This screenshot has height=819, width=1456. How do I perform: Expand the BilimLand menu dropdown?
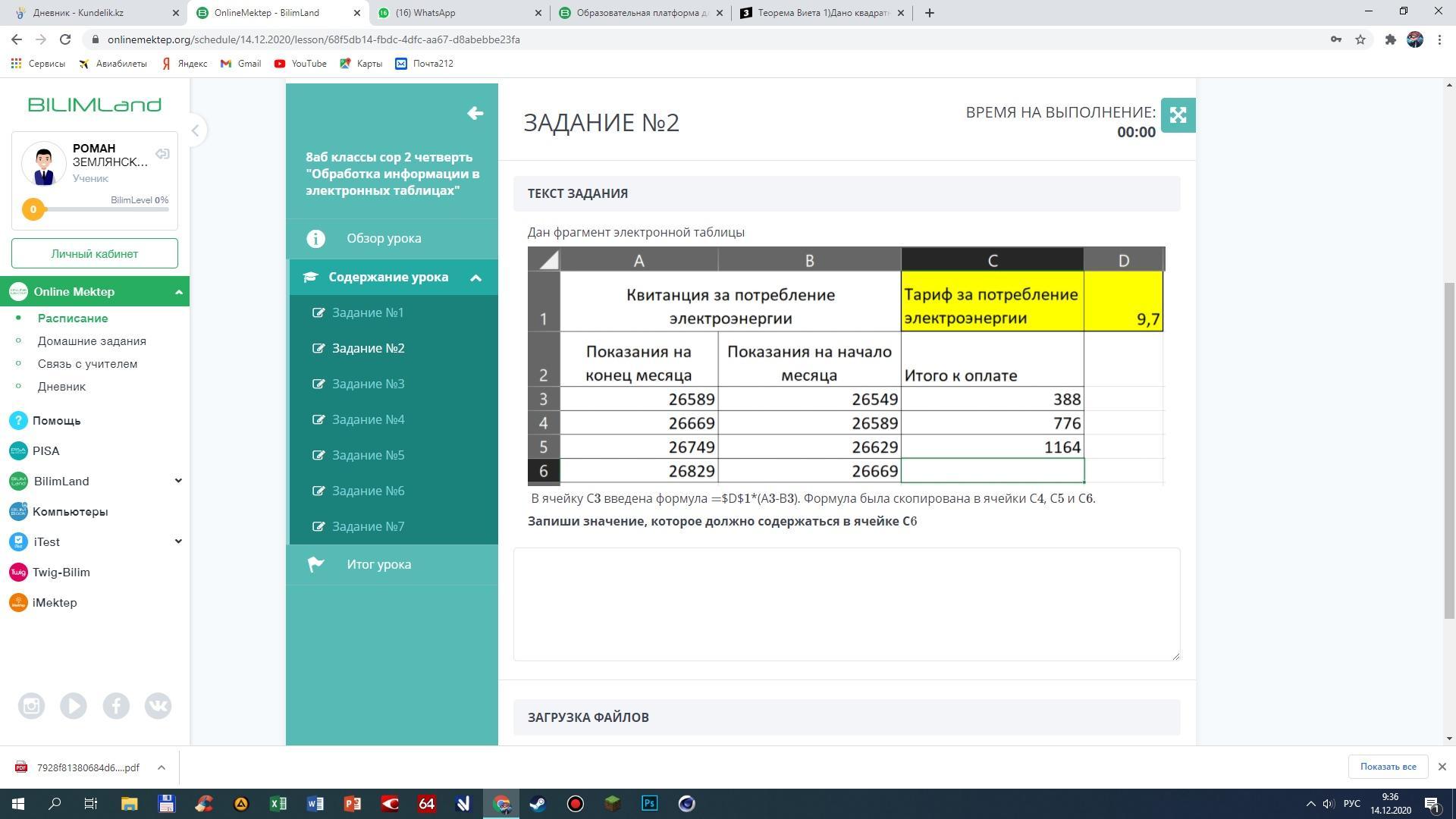178,481
